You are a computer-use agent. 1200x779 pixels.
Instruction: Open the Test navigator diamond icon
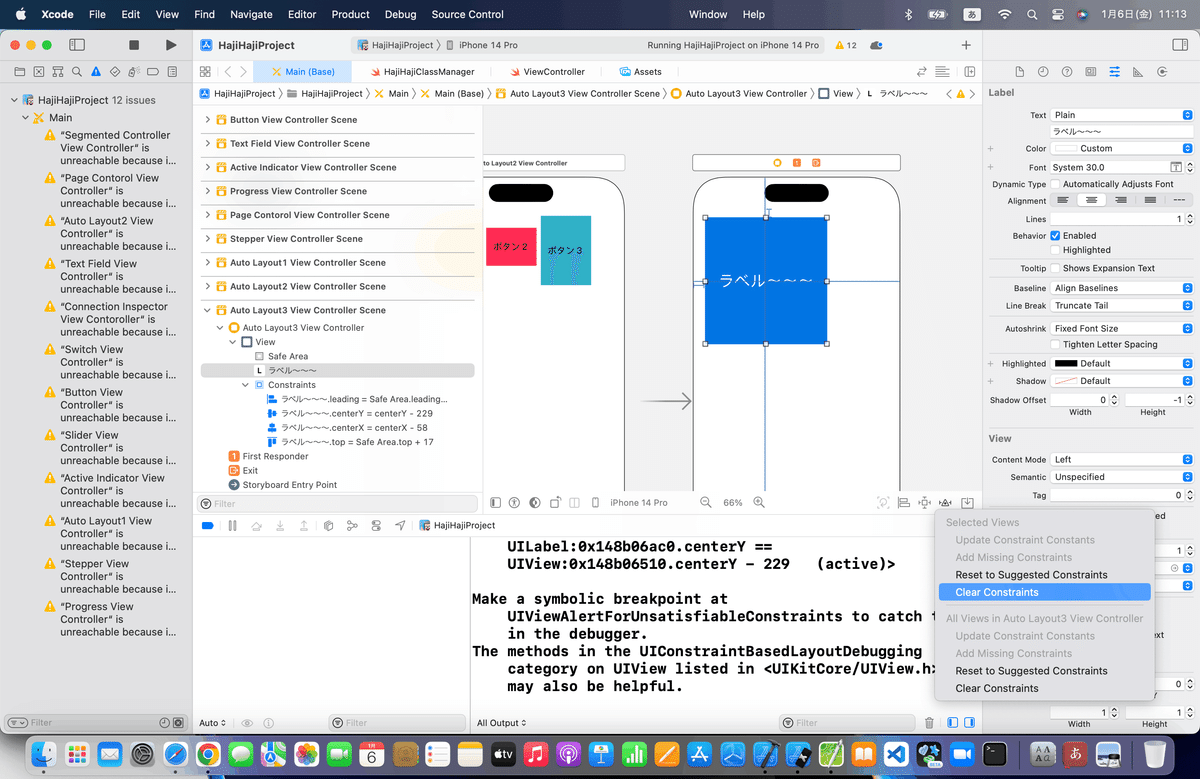(x=114, y=72)
